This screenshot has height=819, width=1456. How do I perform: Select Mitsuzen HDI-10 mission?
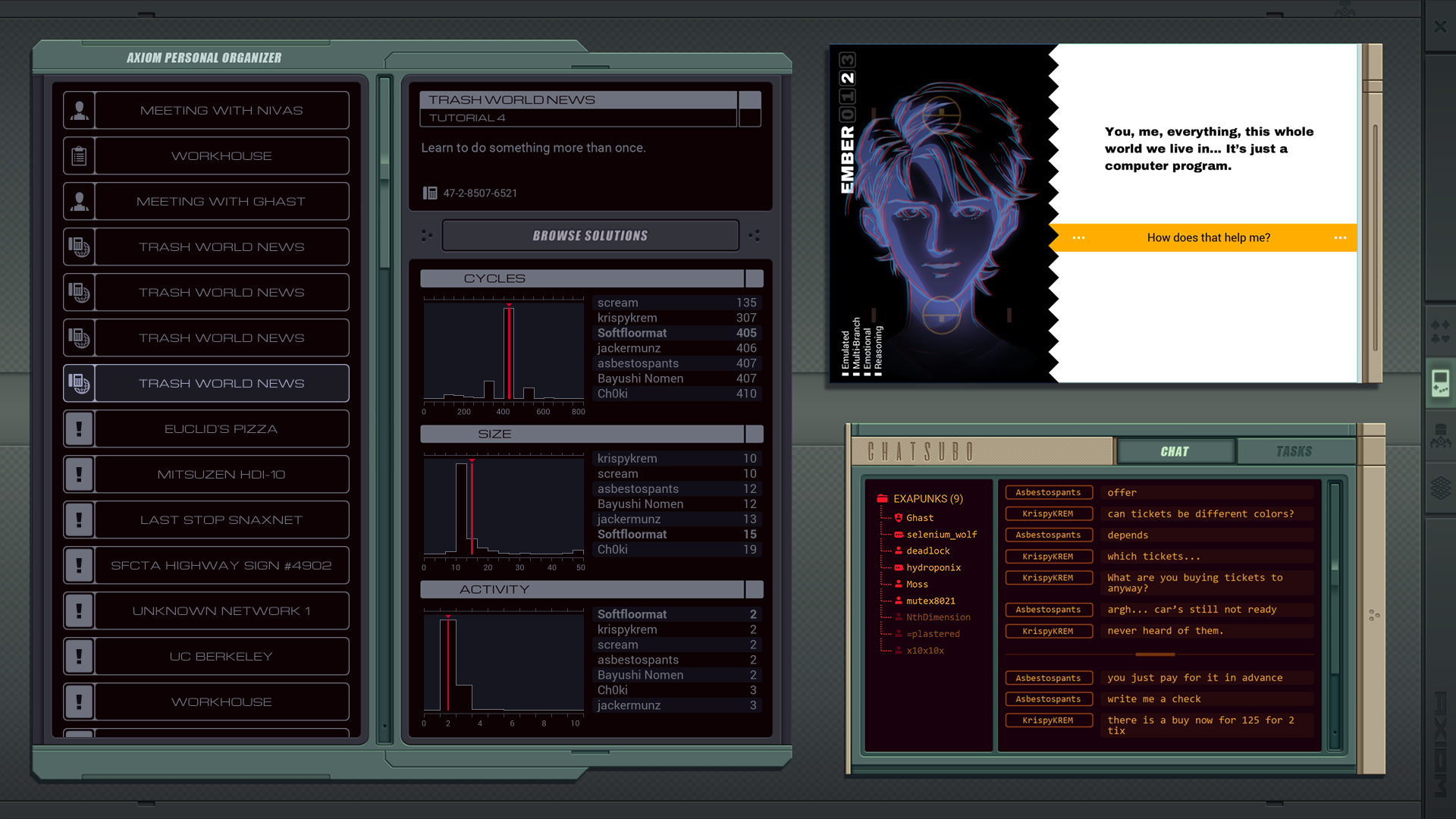point(221,475)
